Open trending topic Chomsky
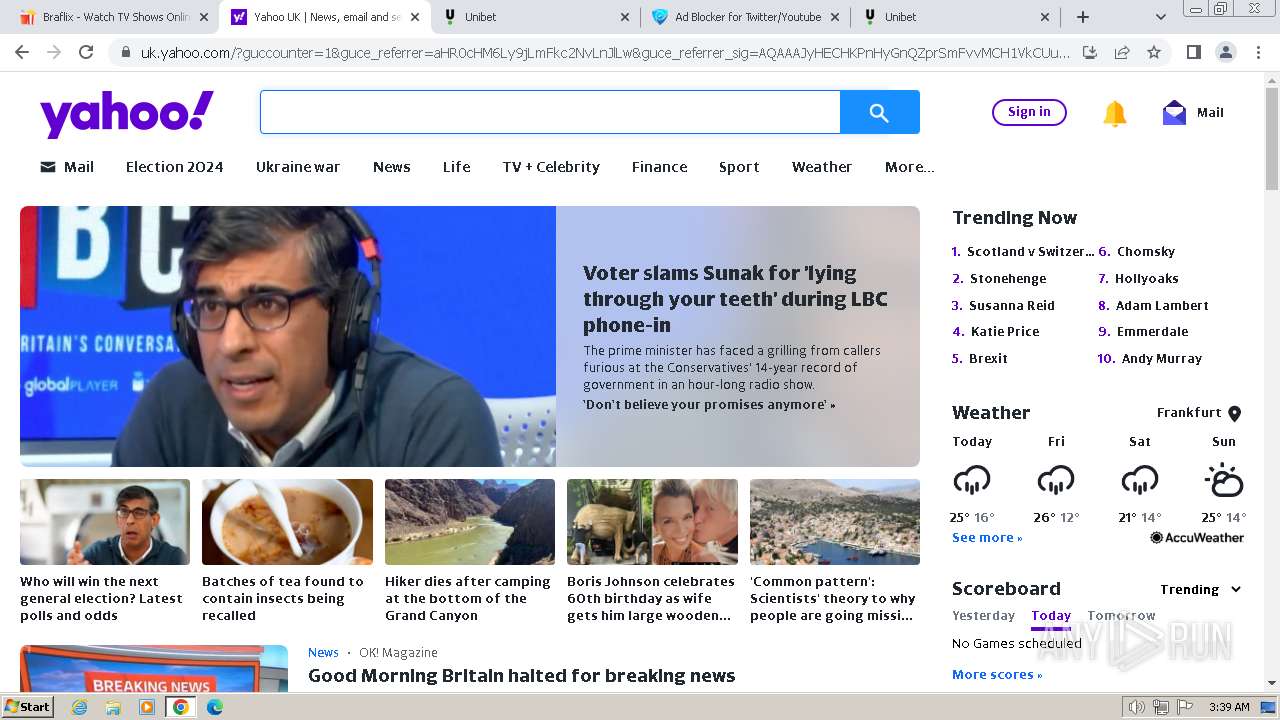Viewport: 1280px width, 720px height. [x=1146, y=252]
